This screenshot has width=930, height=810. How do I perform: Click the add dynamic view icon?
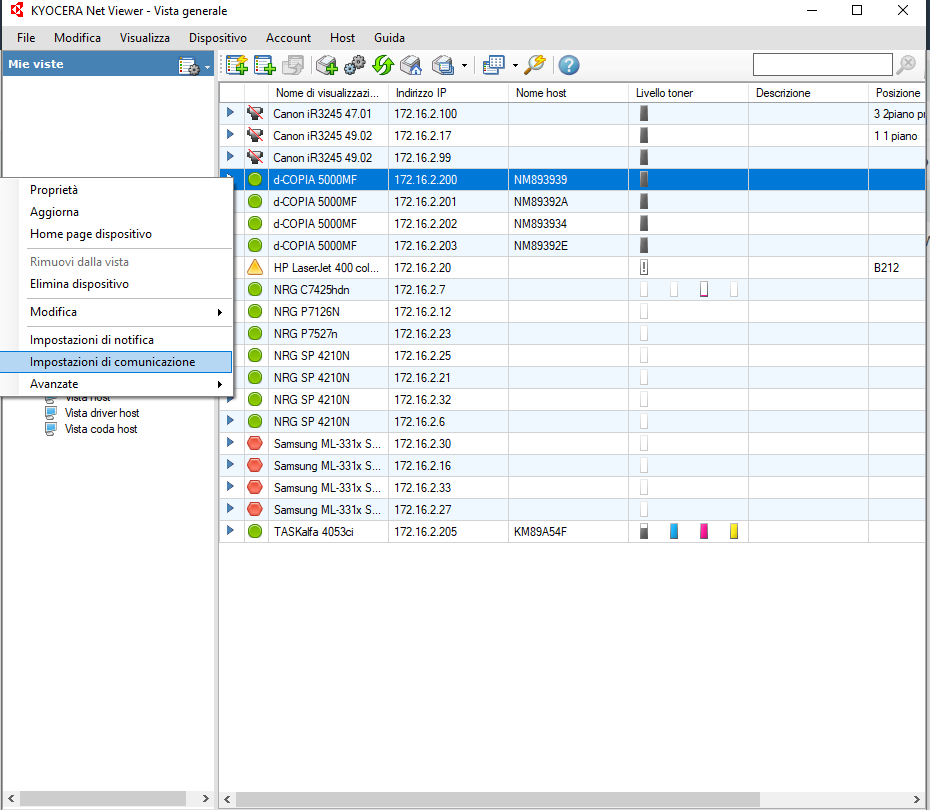[x=237, y=65]
